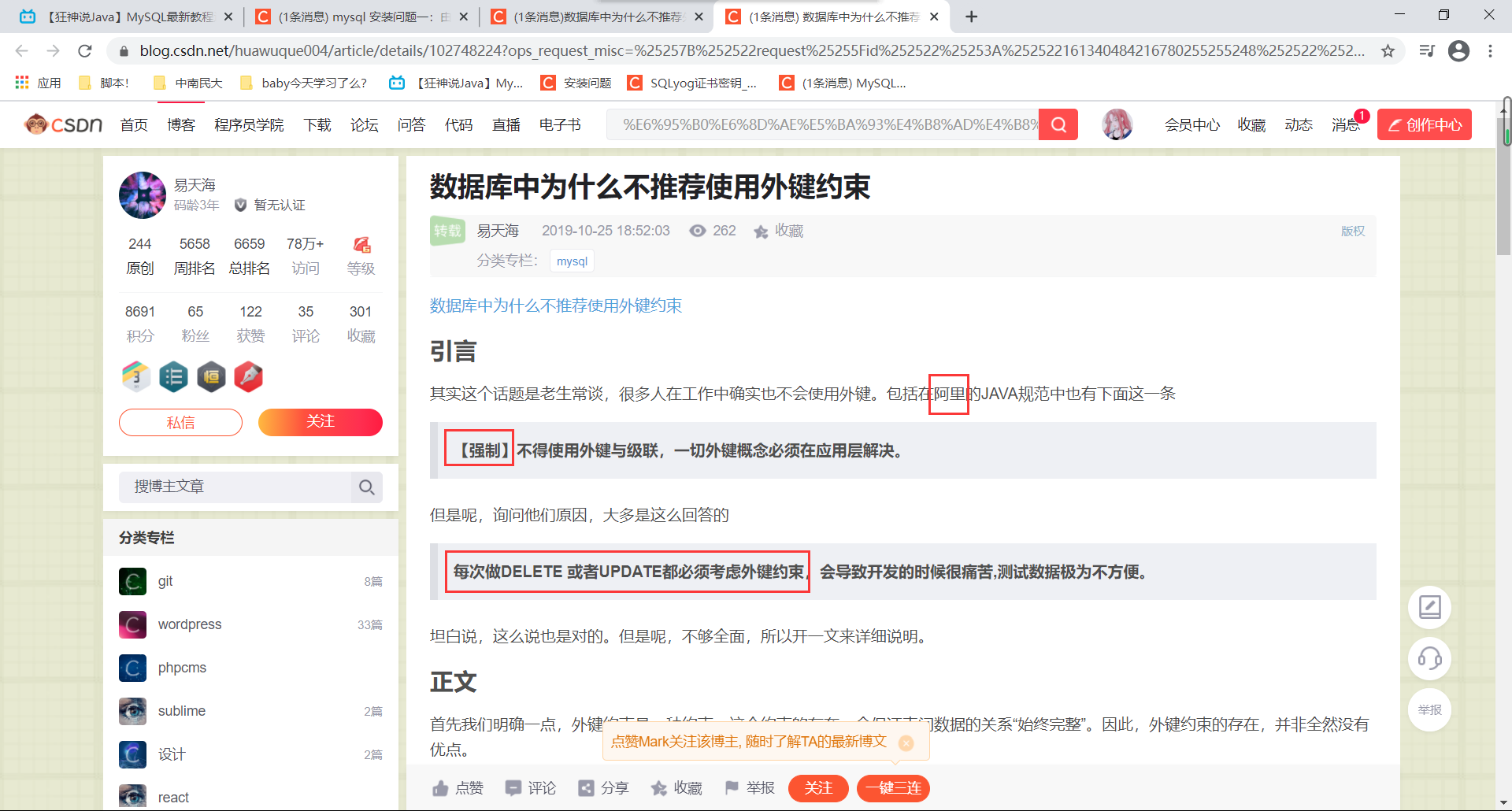Screen dimensions: 1512x811
Task: Open a new browser tab with plus button
Action: pos(971,17)
